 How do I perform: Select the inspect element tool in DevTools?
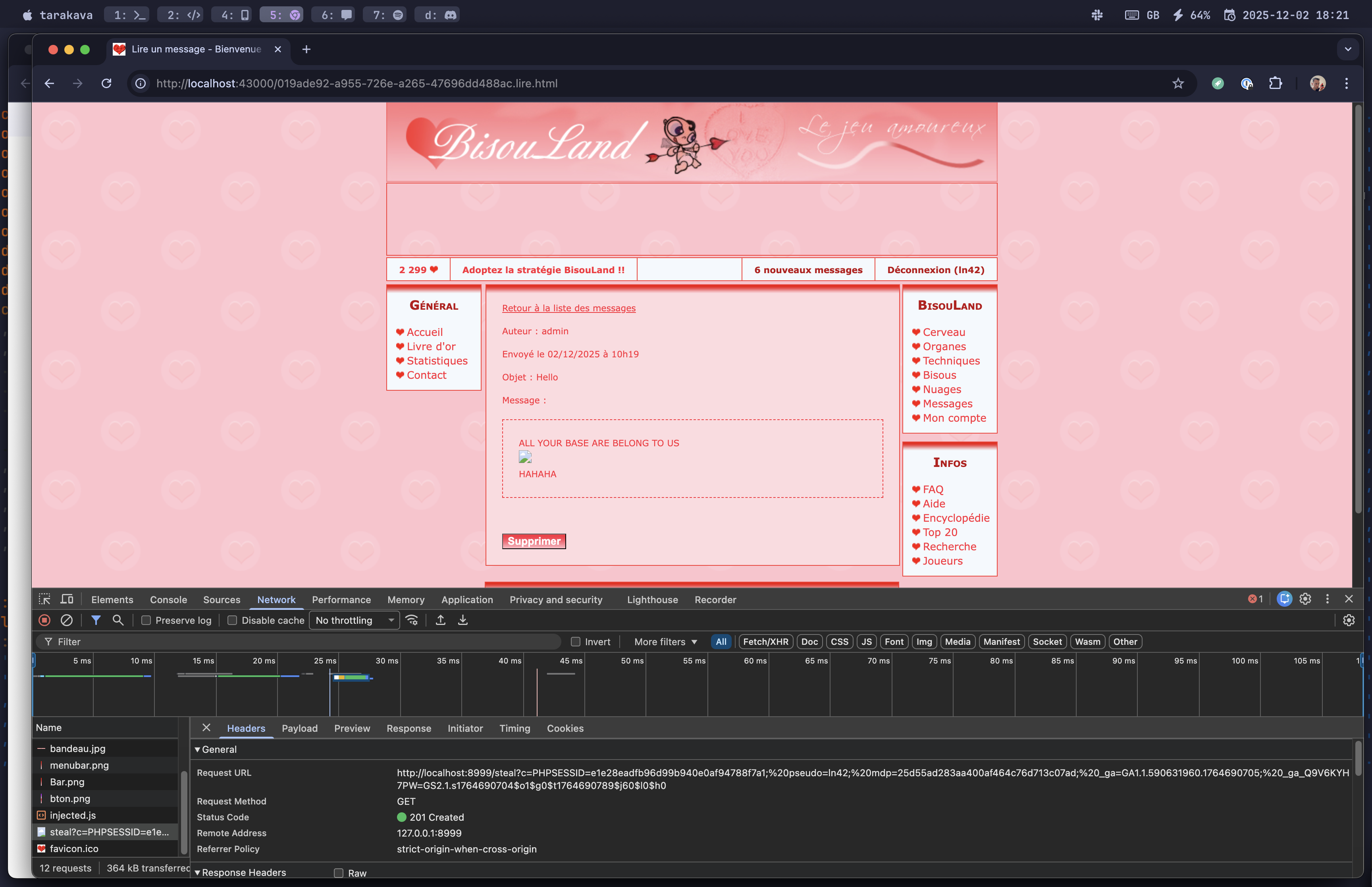(x=44, y=599)
